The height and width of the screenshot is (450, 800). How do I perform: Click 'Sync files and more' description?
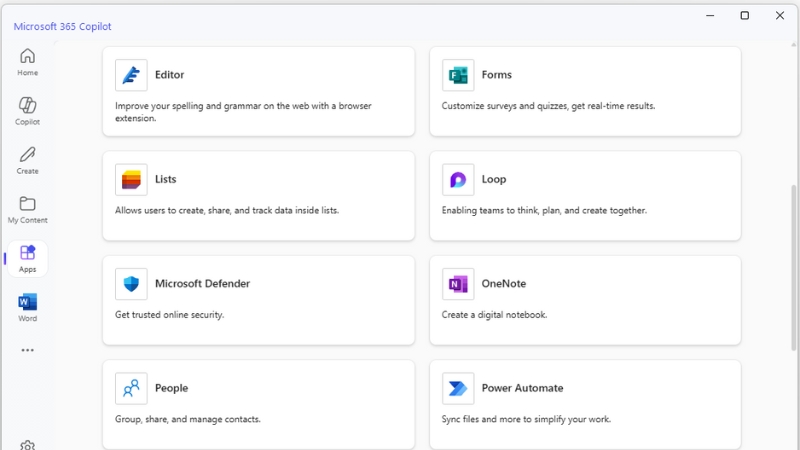(526, 419)
